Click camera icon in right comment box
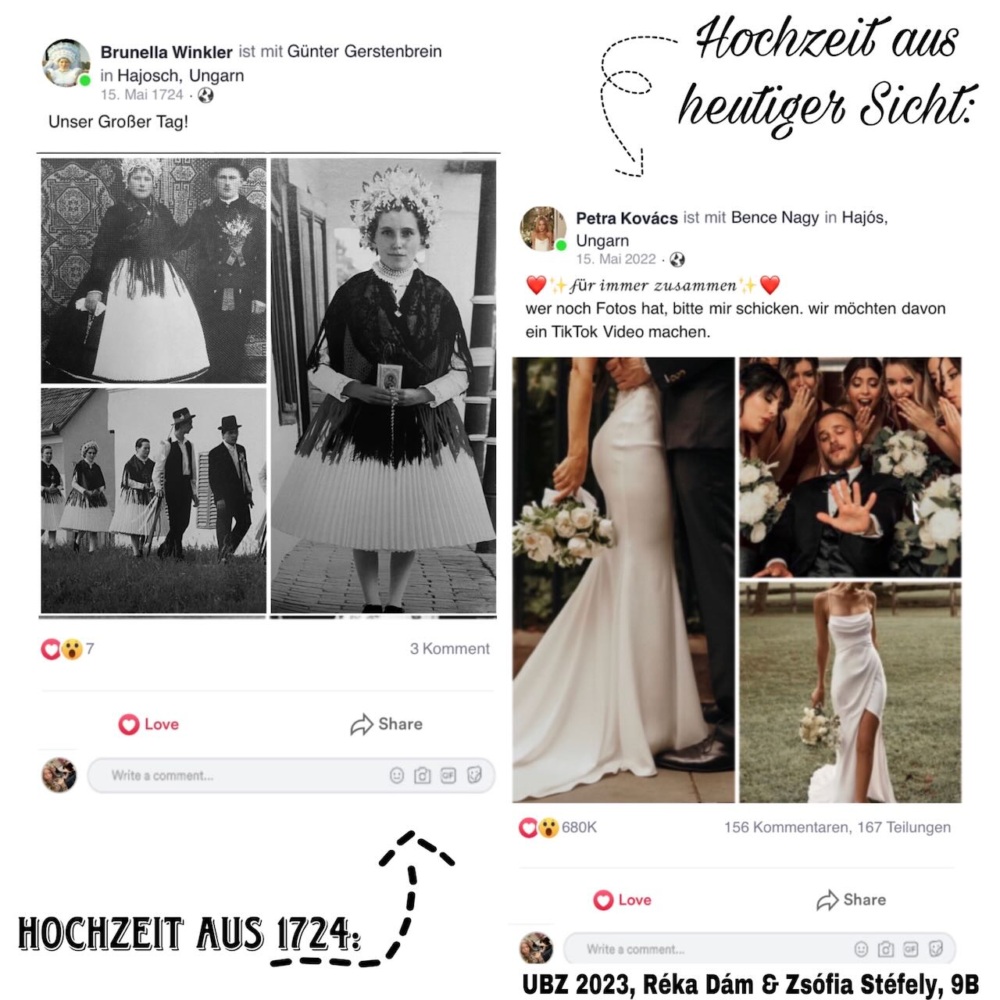This screenshot has height=1000, width=1000. pos(886,950)
